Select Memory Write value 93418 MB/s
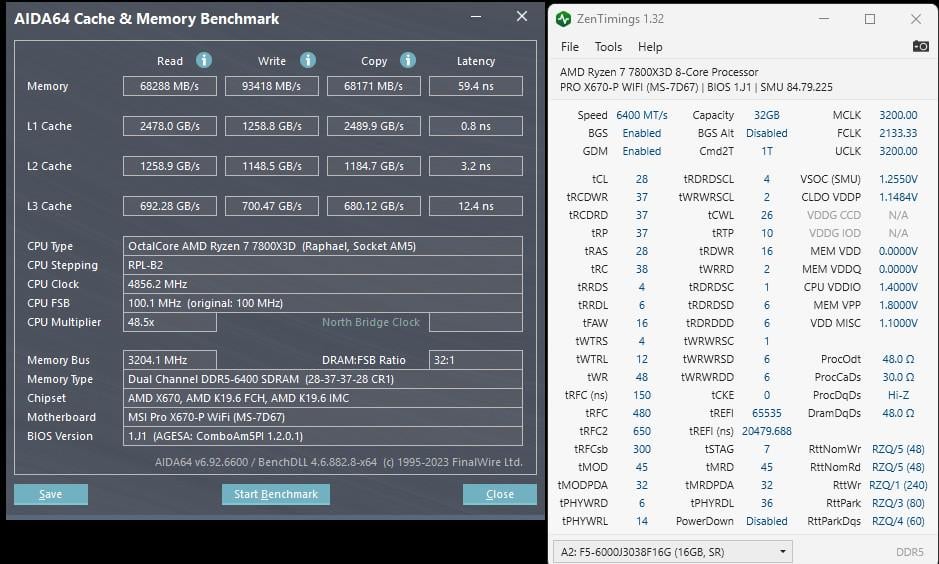This screenshot has height=564, width=939. (x=272, y=86)
